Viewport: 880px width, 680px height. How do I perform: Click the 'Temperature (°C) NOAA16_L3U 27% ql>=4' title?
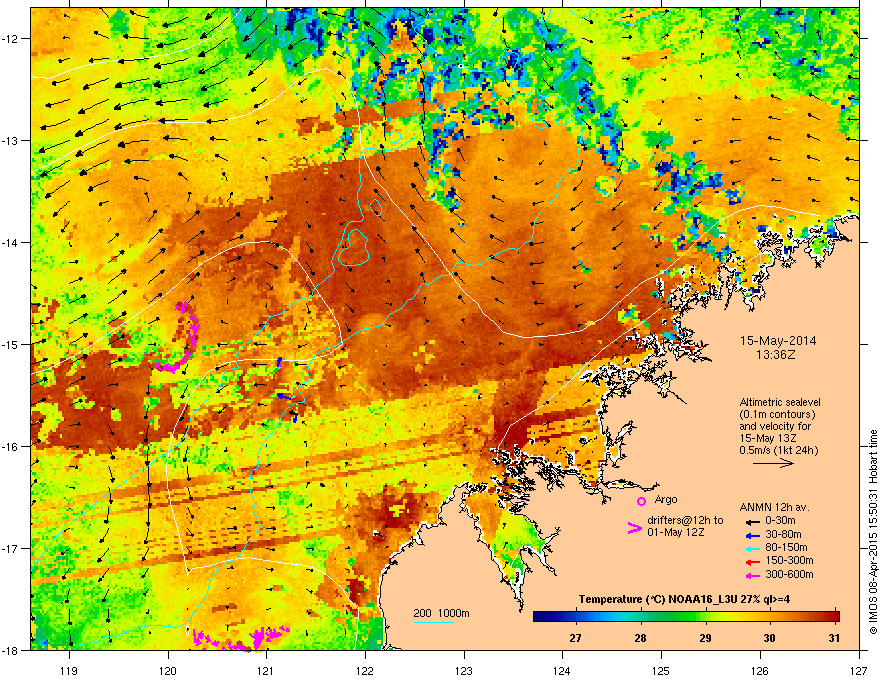coord(684,599)
